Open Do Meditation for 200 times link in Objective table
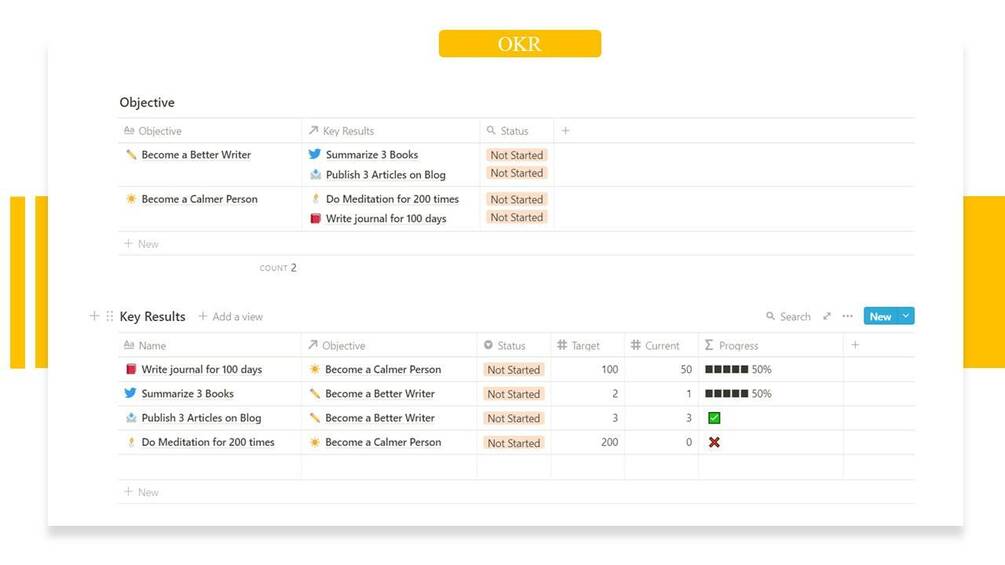1005x565 pixels. click(x=392, y=199)
